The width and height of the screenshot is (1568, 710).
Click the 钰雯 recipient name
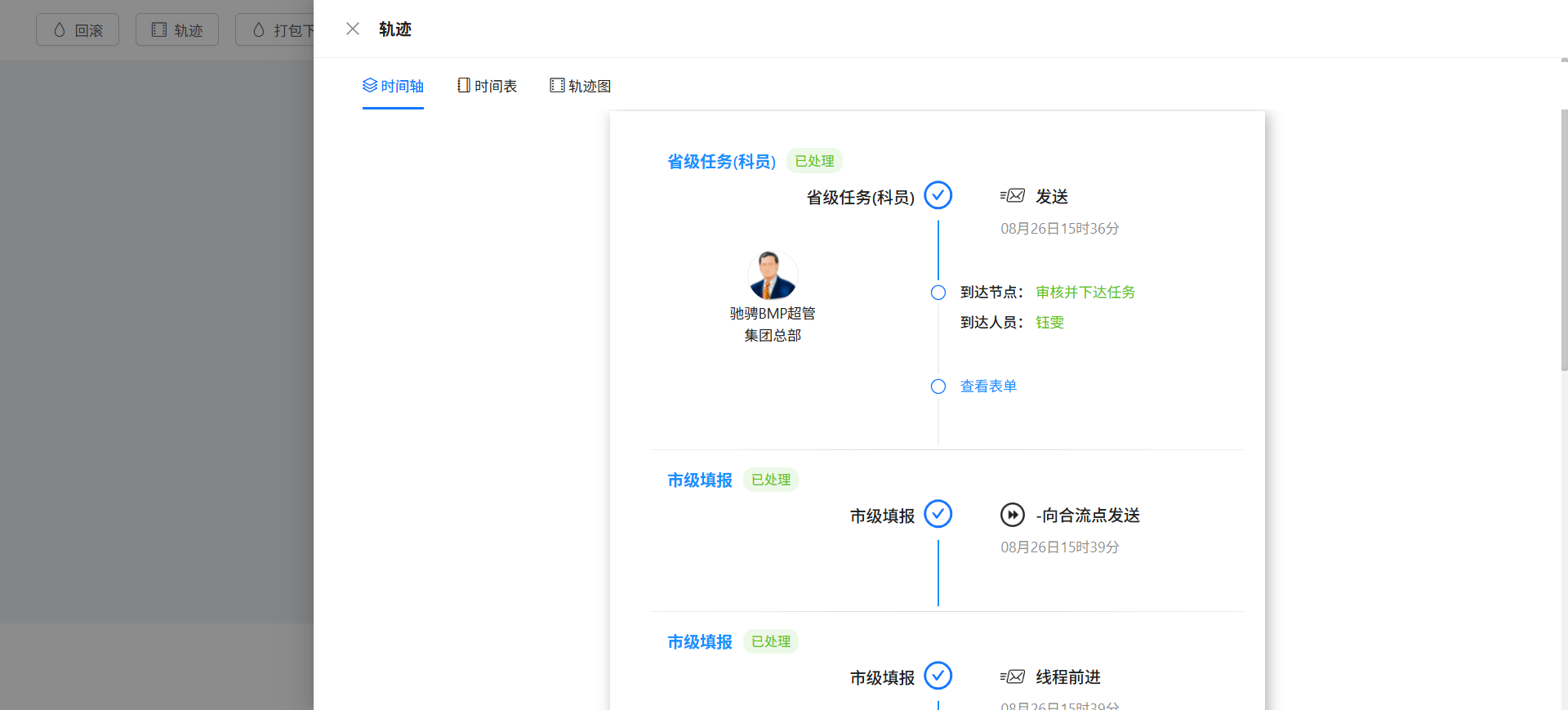(x=1050, y=322)
